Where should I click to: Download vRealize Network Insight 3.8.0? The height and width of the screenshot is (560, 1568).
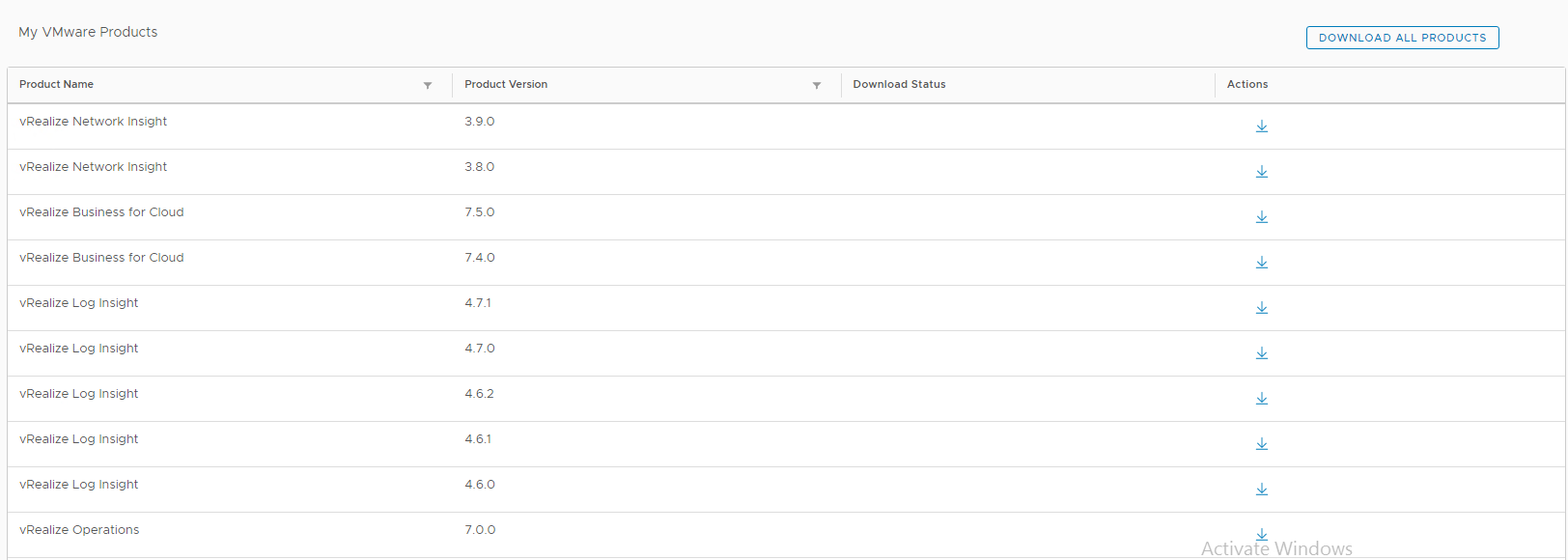pos(1261,172)
